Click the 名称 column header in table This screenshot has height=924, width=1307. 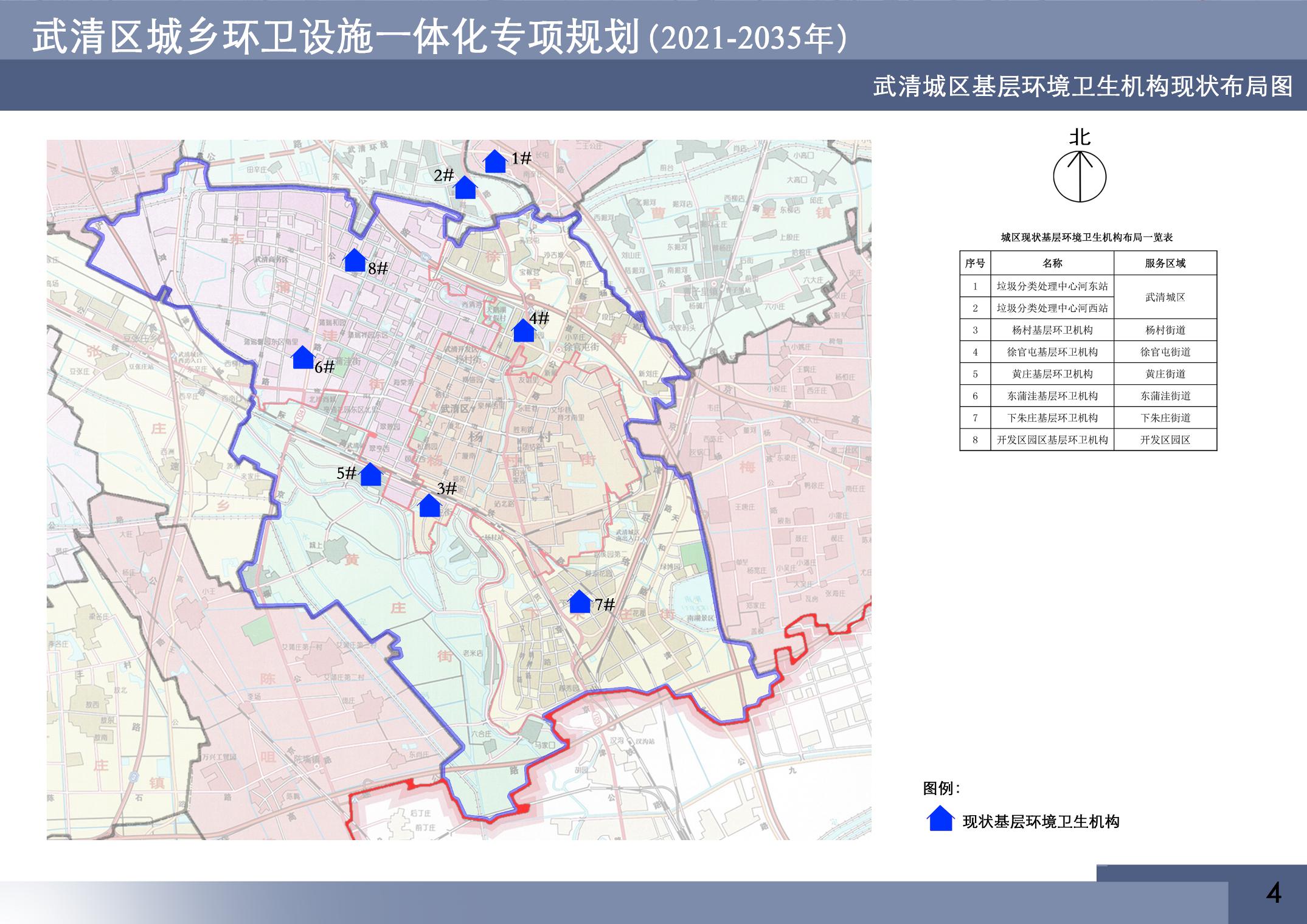(1052, 263)
